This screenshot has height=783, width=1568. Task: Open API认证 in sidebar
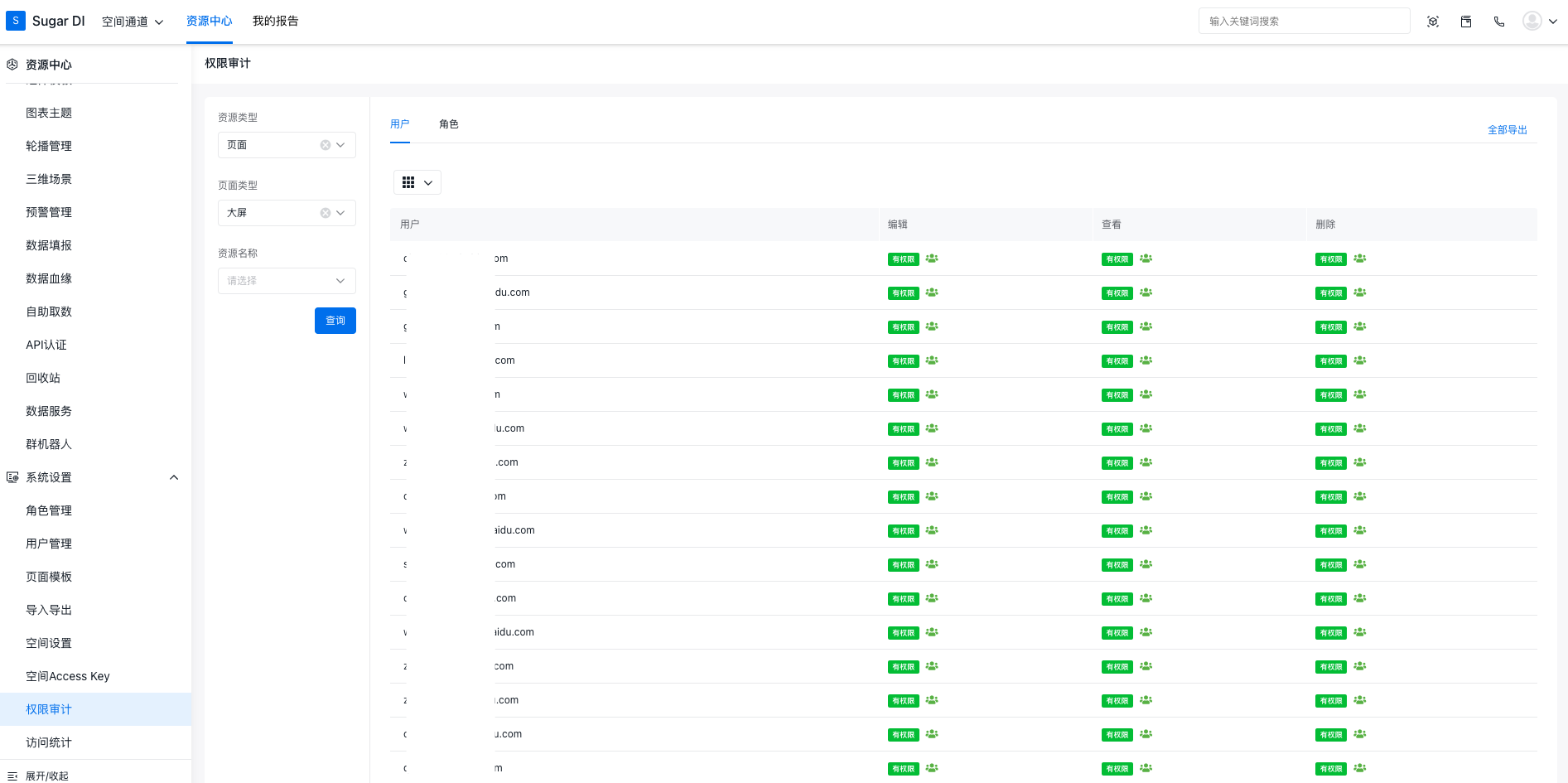[46, 345]
